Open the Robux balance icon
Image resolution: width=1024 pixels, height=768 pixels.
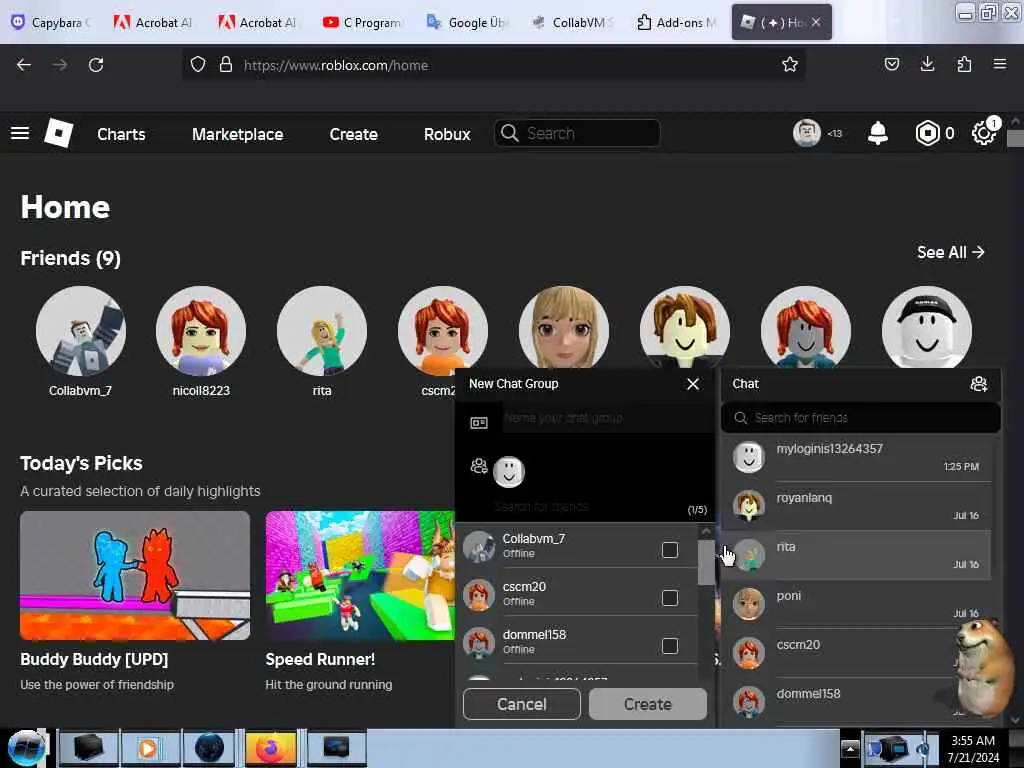tap(927, 133)
